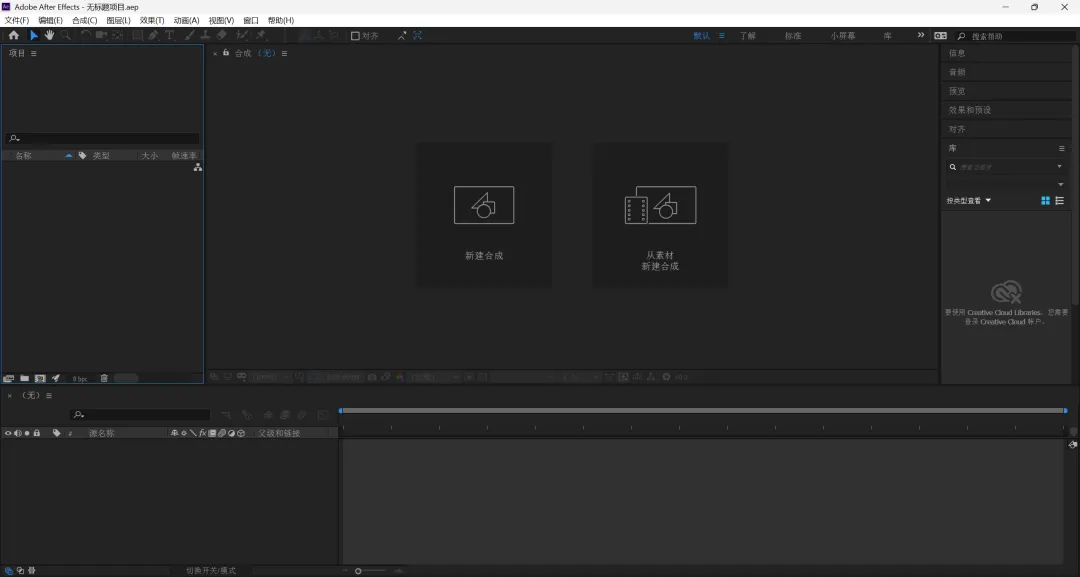Switch to the 默认 workspace

702,36
